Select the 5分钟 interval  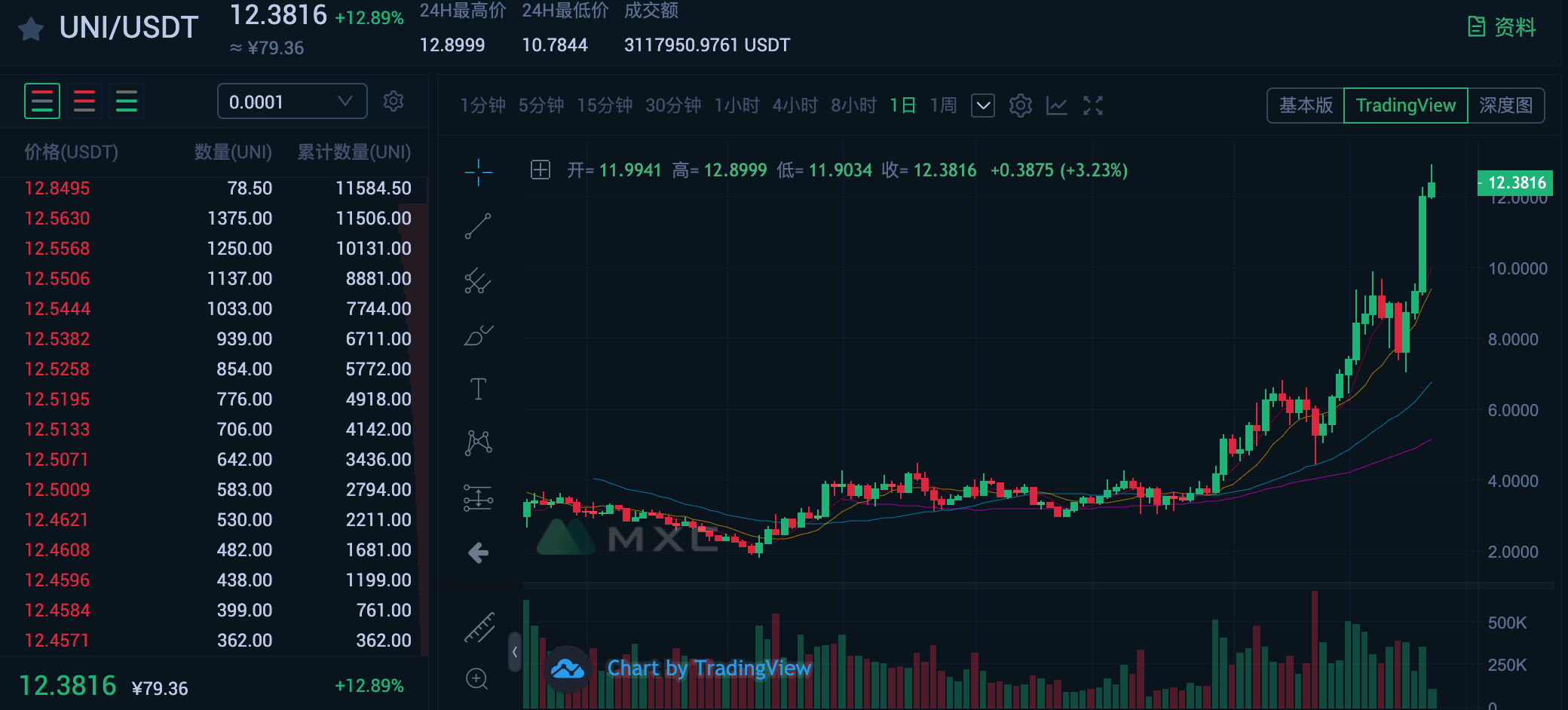tap(541, 106)
